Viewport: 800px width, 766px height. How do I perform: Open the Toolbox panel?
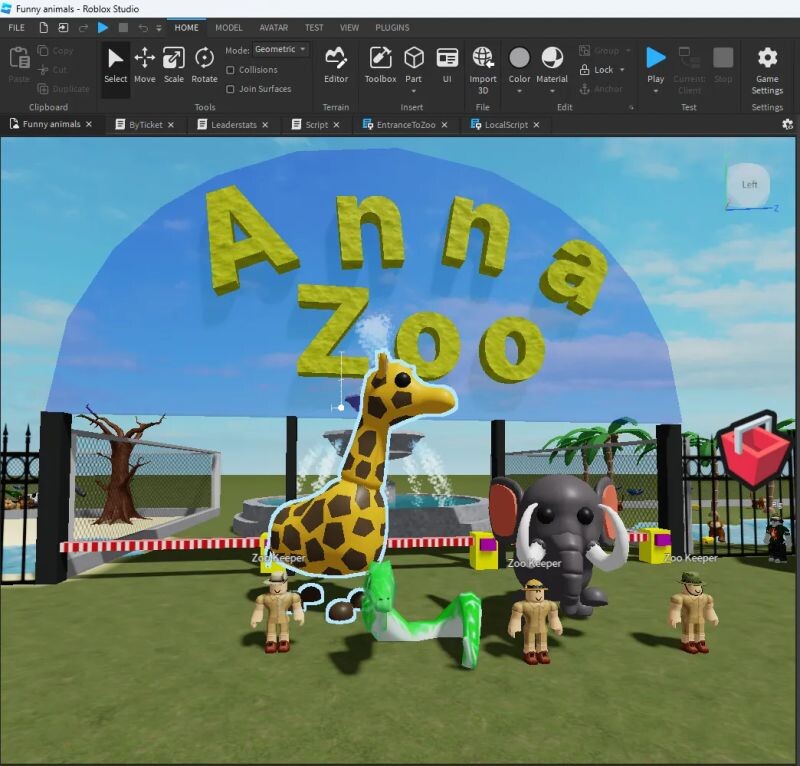pyautogui.click(x=380, y=64)
